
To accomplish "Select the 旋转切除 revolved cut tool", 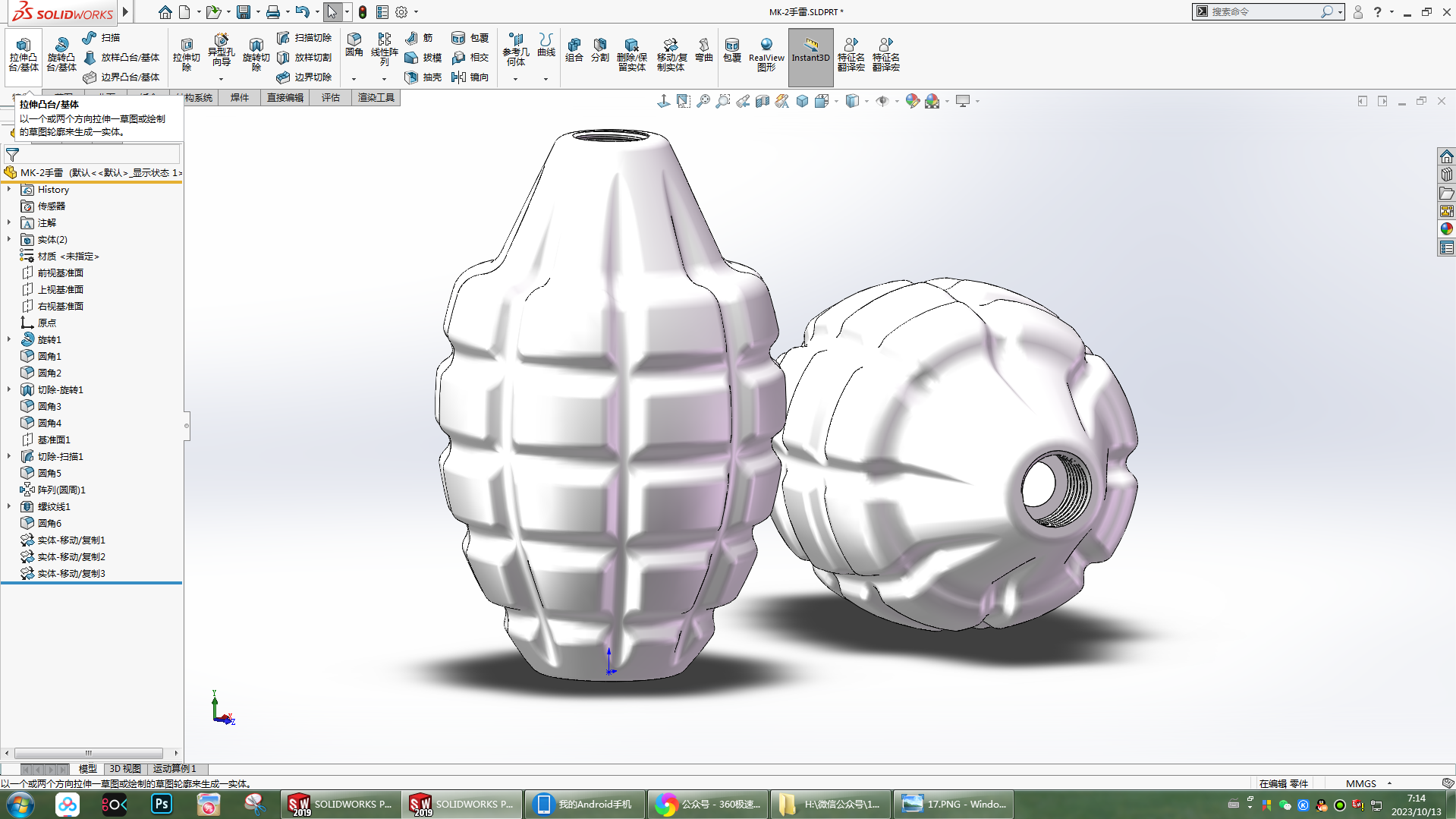I will pyautogui.click(x=256, y=54).
